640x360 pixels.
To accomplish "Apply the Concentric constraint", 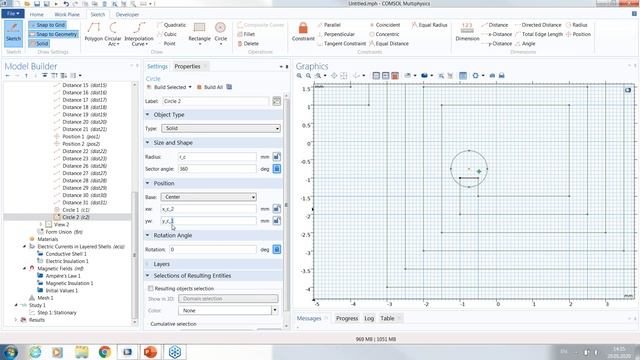I will (384, 34).
